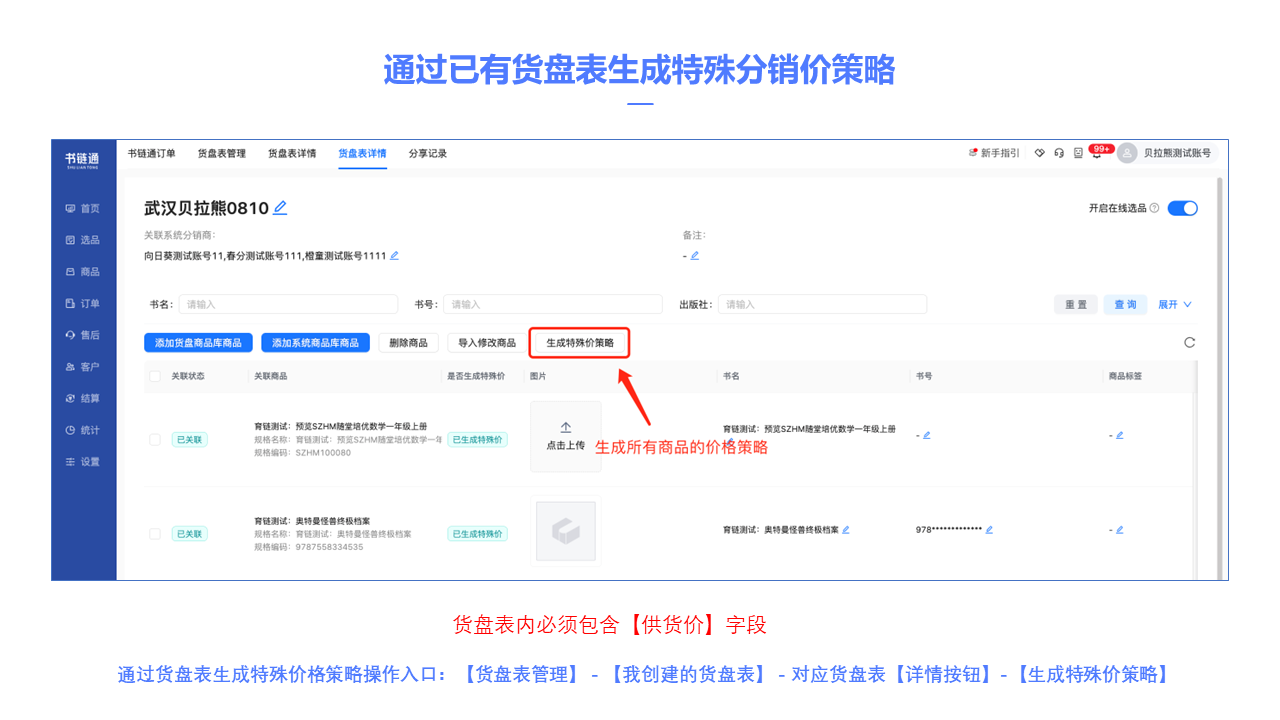Image resolution: width=1280 pixels, height=720 pixels.
Task: Edit 书号 pencil for 978 row
Action: 989,530
